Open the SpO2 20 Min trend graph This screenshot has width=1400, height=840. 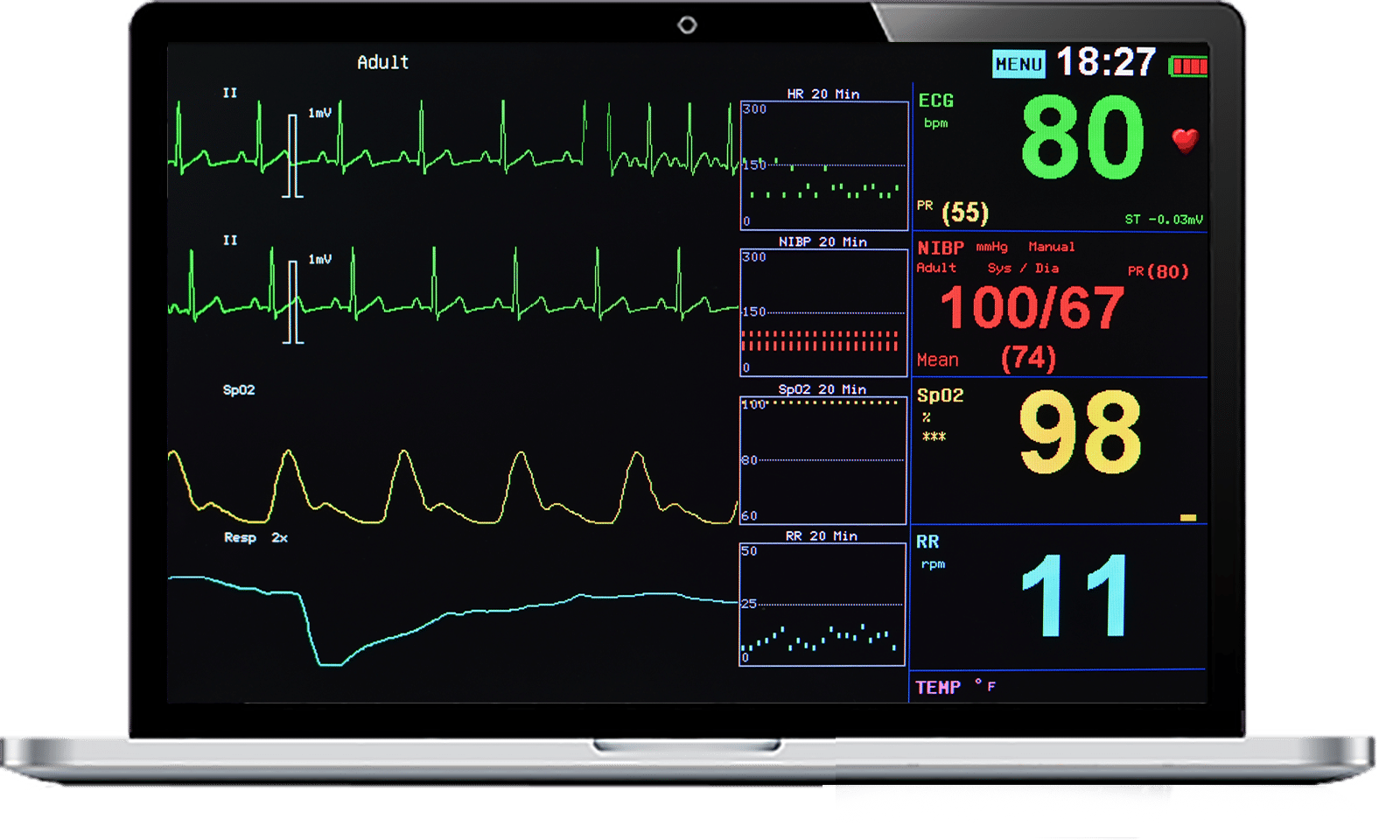[822, 460]
